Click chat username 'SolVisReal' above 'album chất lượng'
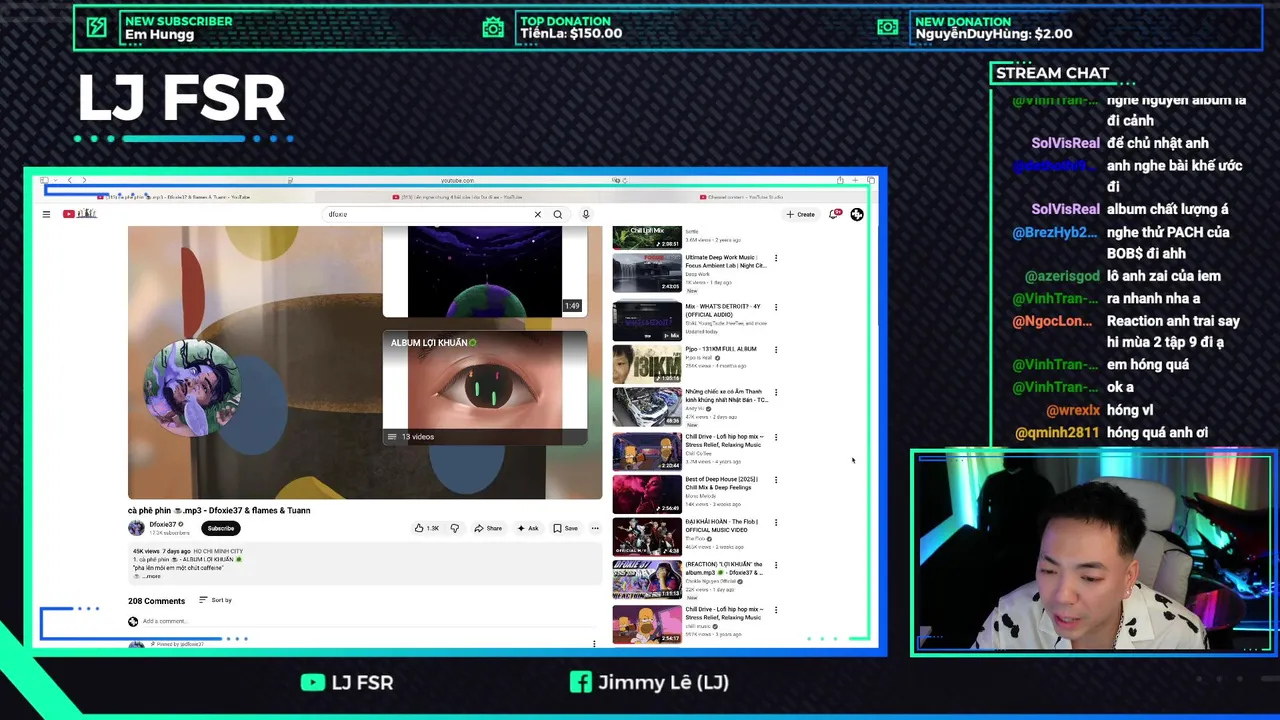This screenshot has width=1280, height=720. (x=1065, y=209)
